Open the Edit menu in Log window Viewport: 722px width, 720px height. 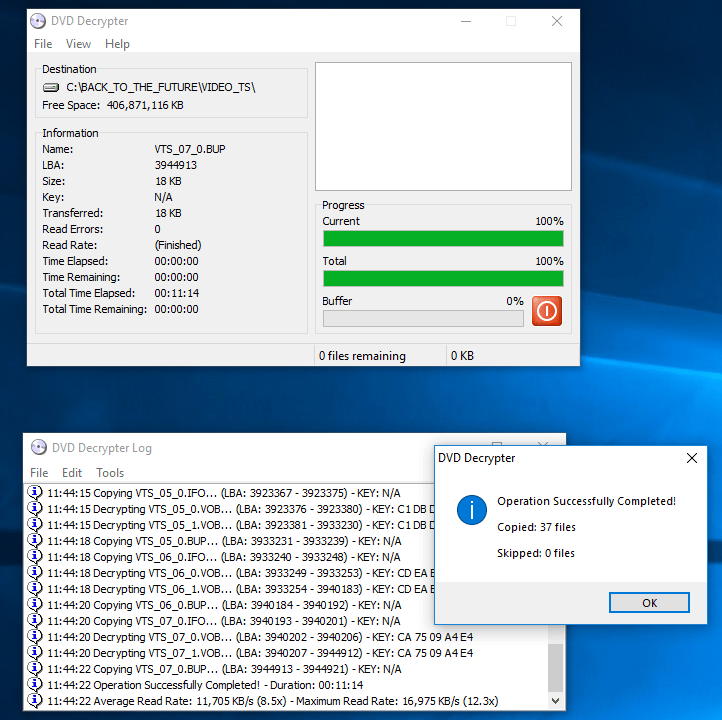coord(72,473)
